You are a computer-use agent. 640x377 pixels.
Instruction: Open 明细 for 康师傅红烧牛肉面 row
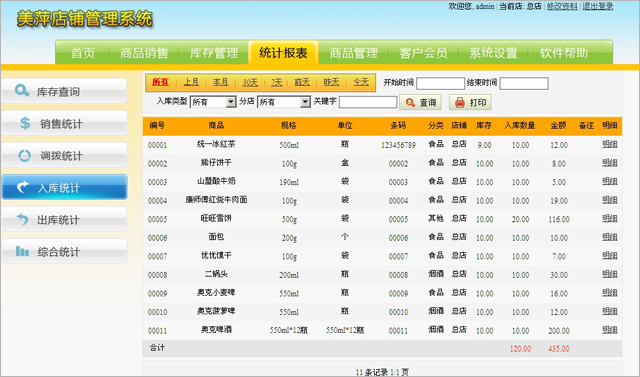coord(609,200)
